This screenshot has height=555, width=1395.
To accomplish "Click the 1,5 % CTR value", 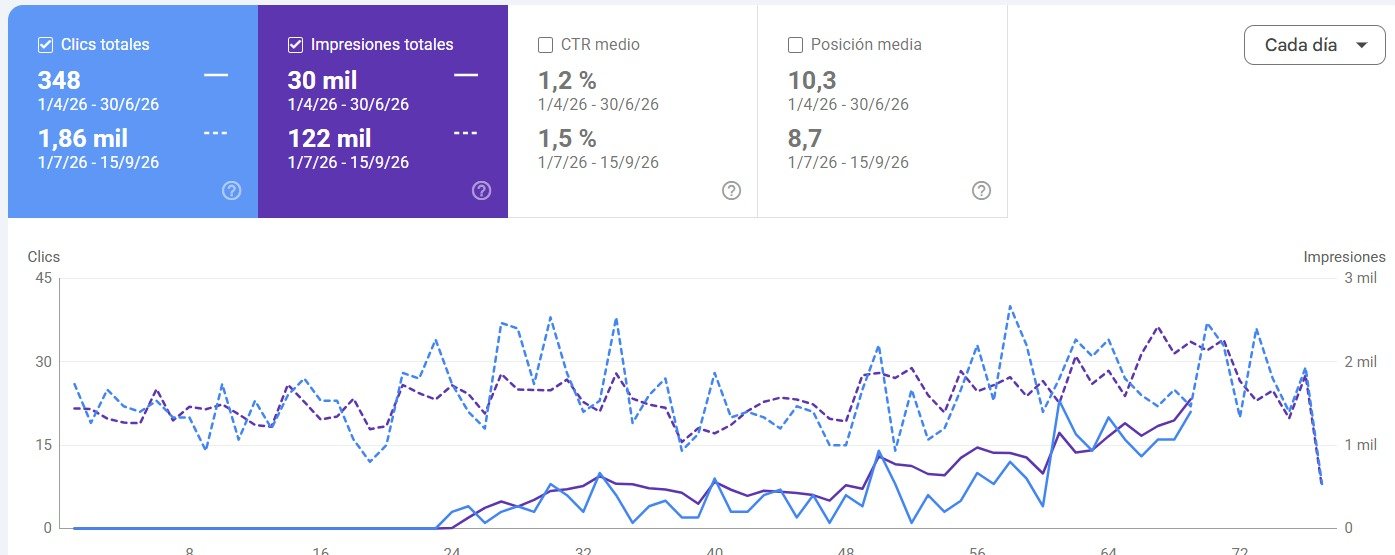I will [567, 139].
